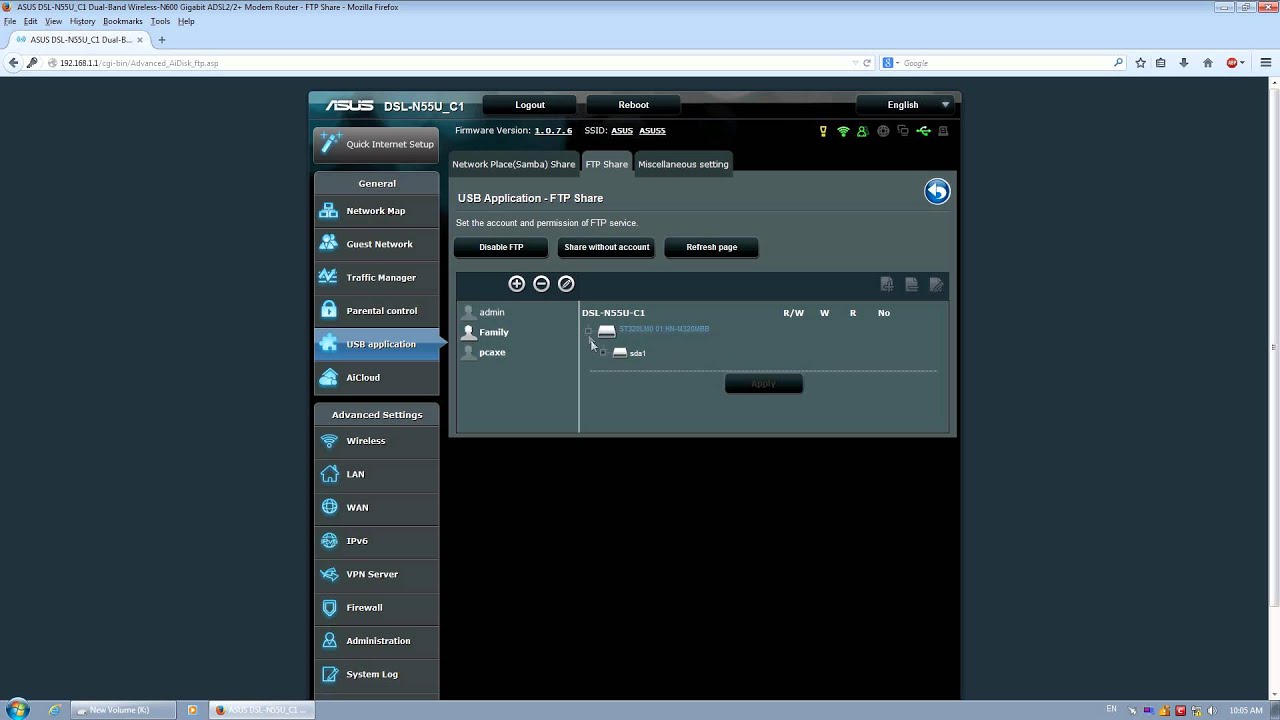The width and height of the screenshot is (1280, 720).
Task: Select the FTP Share tab
Action: pos(607,164)
